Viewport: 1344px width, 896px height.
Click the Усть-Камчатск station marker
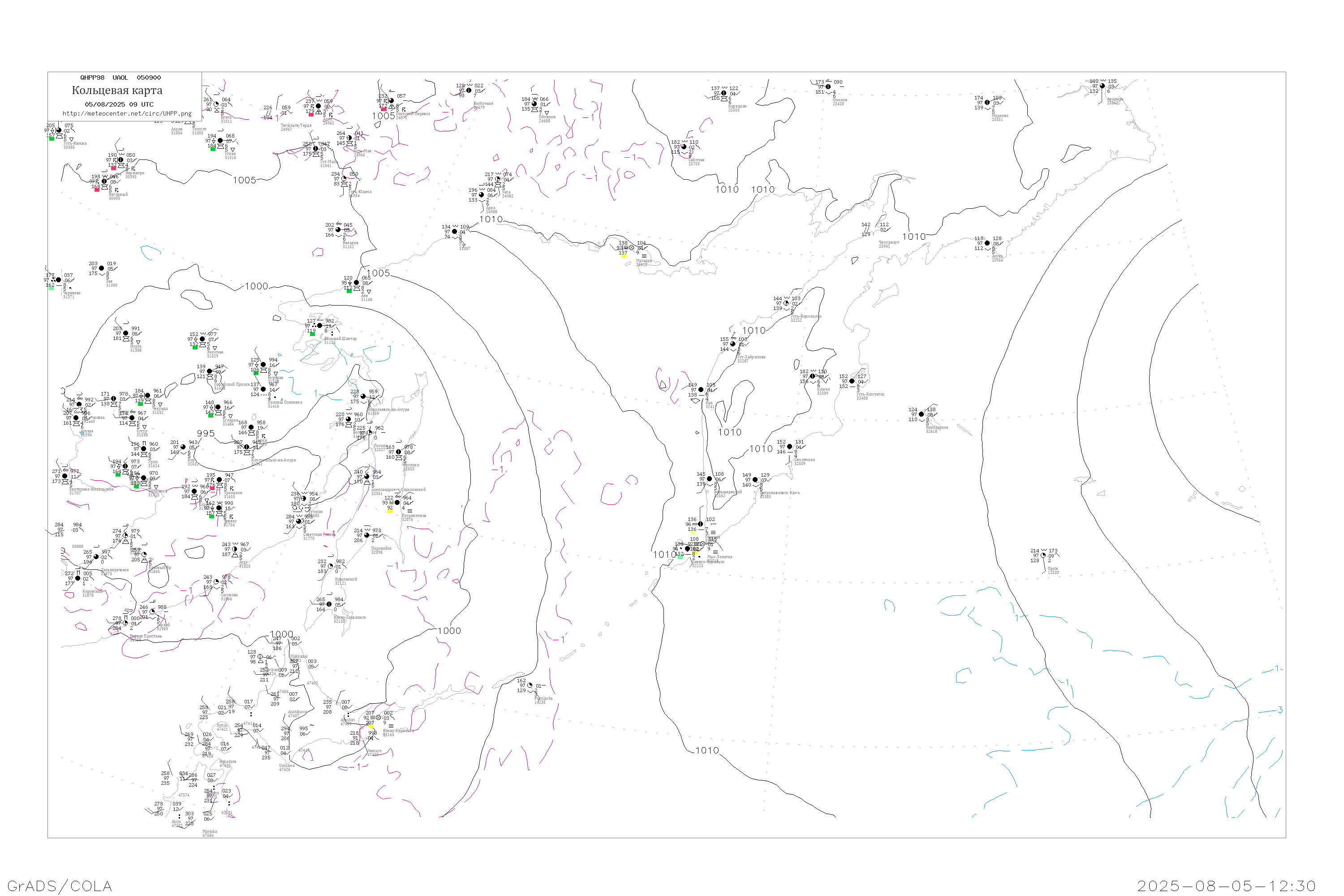pos(852,381)
